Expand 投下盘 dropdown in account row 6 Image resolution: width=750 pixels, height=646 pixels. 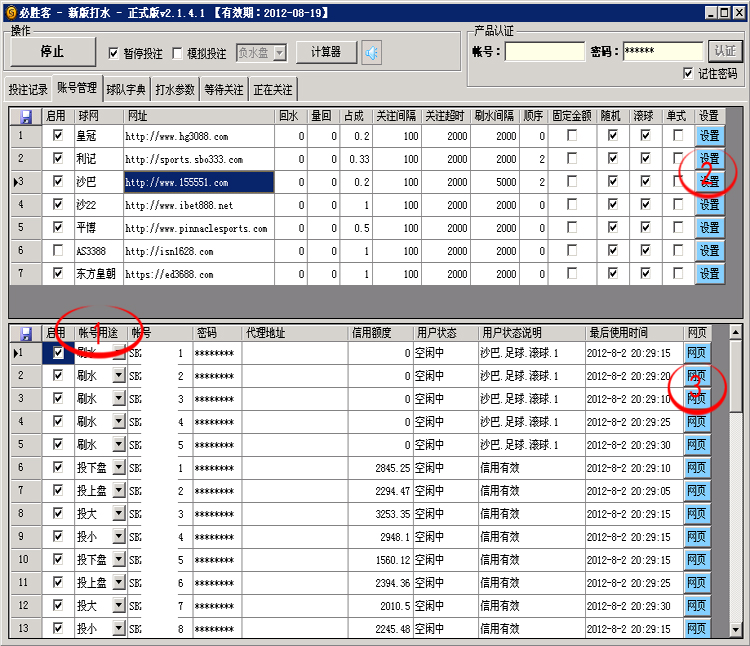coord(119,468)
